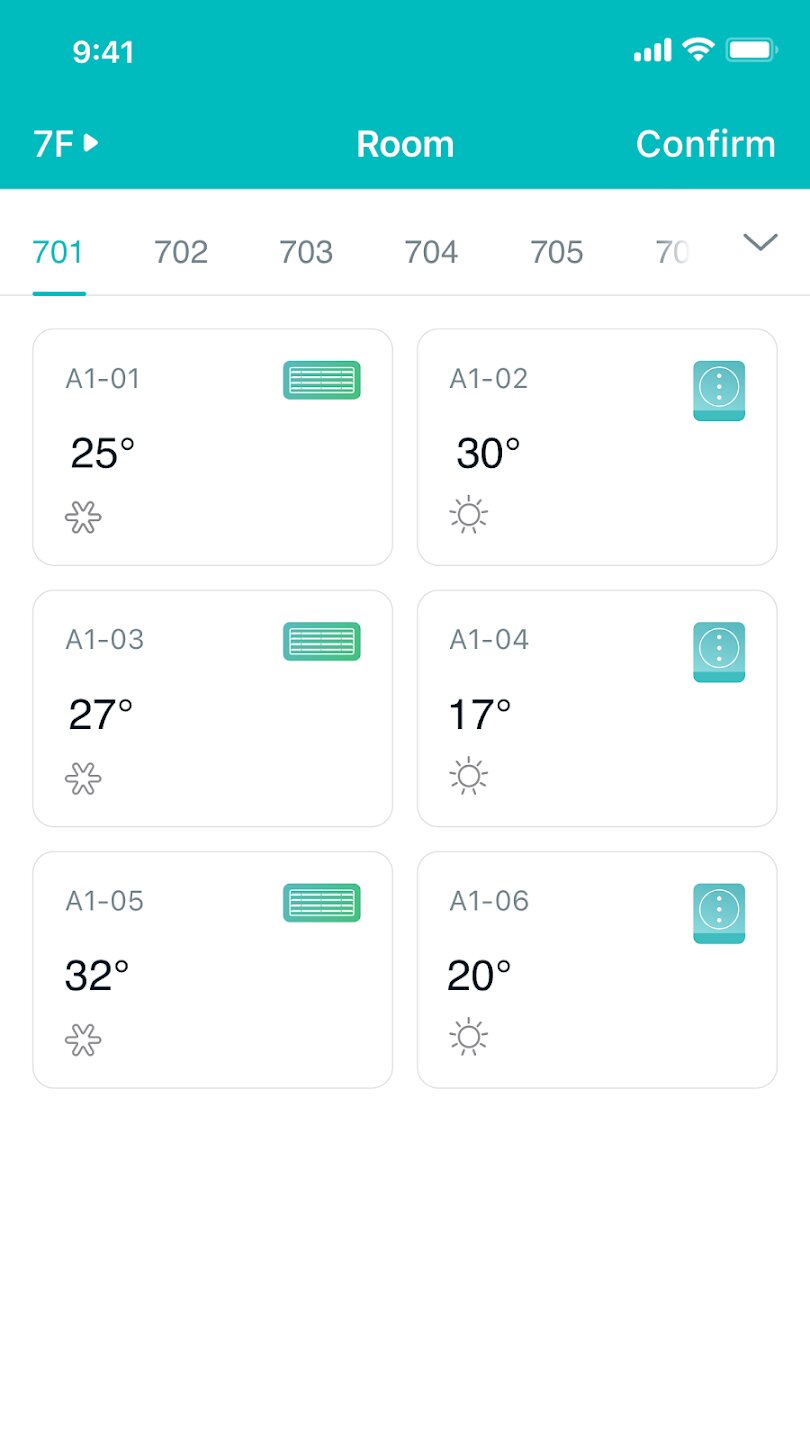Tap the thermostat panel icon on A1-04

point(718,652)
